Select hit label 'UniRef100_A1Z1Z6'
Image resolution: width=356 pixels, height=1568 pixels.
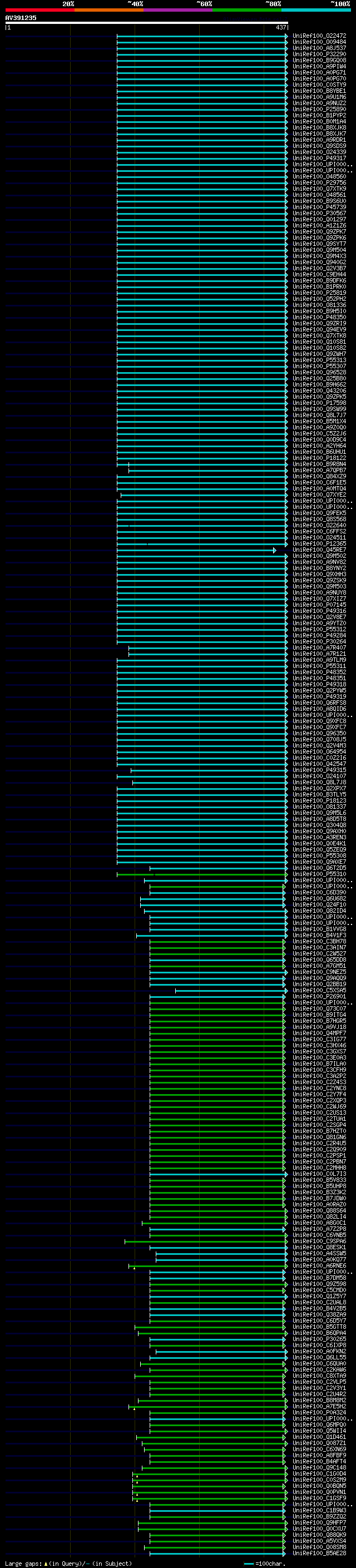tap(319, 225)
